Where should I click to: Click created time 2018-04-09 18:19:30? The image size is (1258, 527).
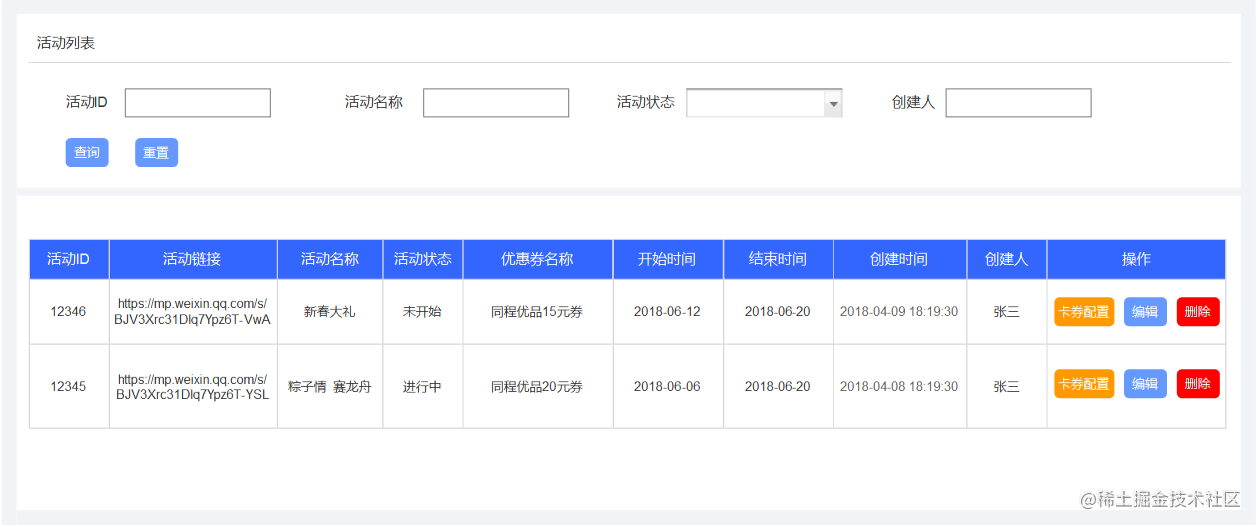(899, 312)
